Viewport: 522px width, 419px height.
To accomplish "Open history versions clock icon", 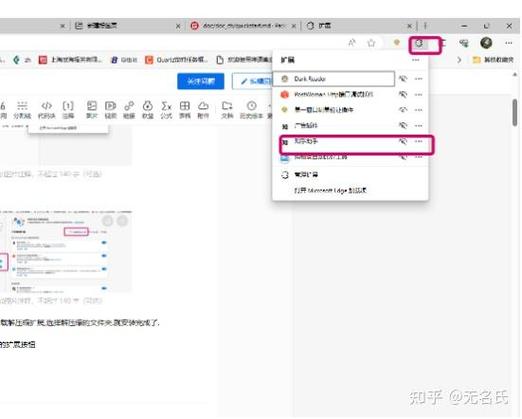I will point(251,110).
